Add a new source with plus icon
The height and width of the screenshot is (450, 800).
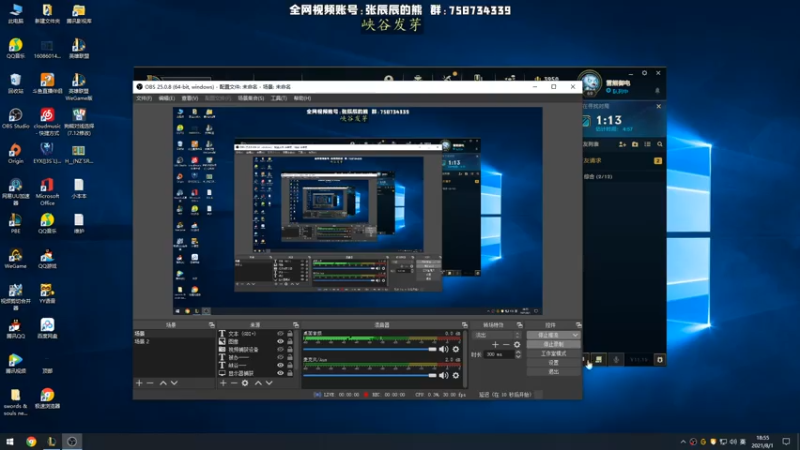(223, 383)
